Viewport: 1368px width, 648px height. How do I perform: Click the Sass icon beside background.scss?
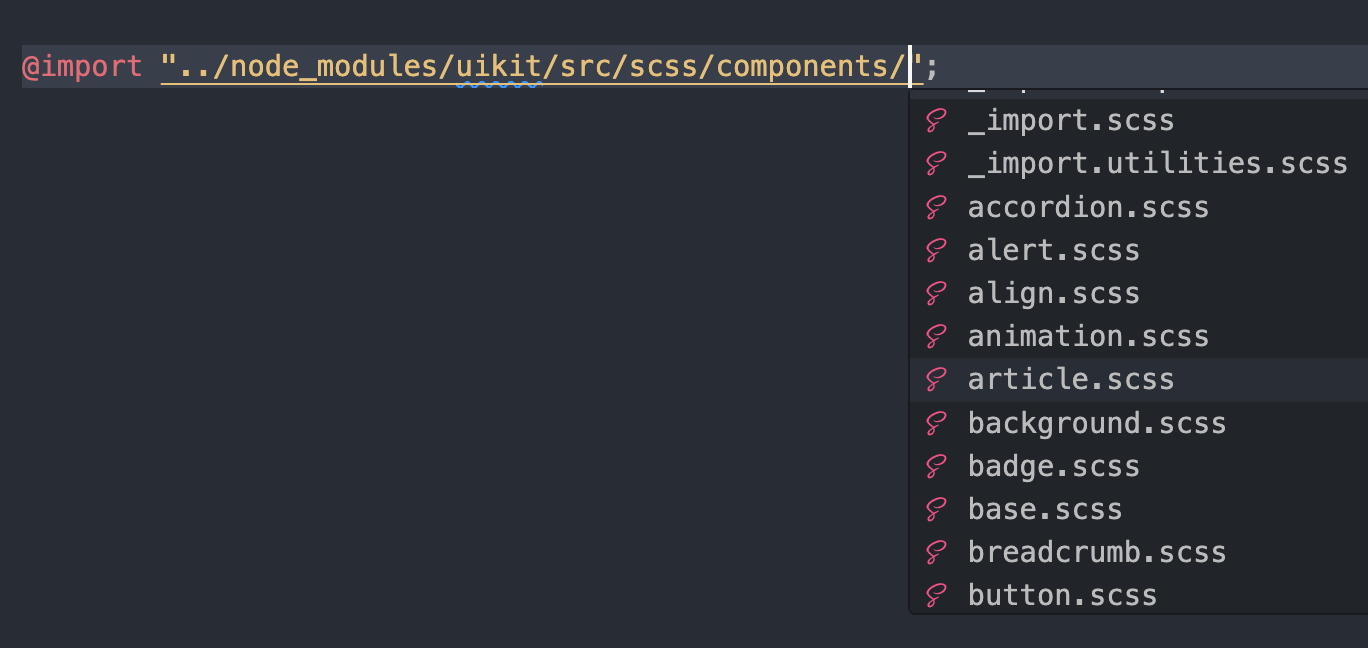pos(936,424)
